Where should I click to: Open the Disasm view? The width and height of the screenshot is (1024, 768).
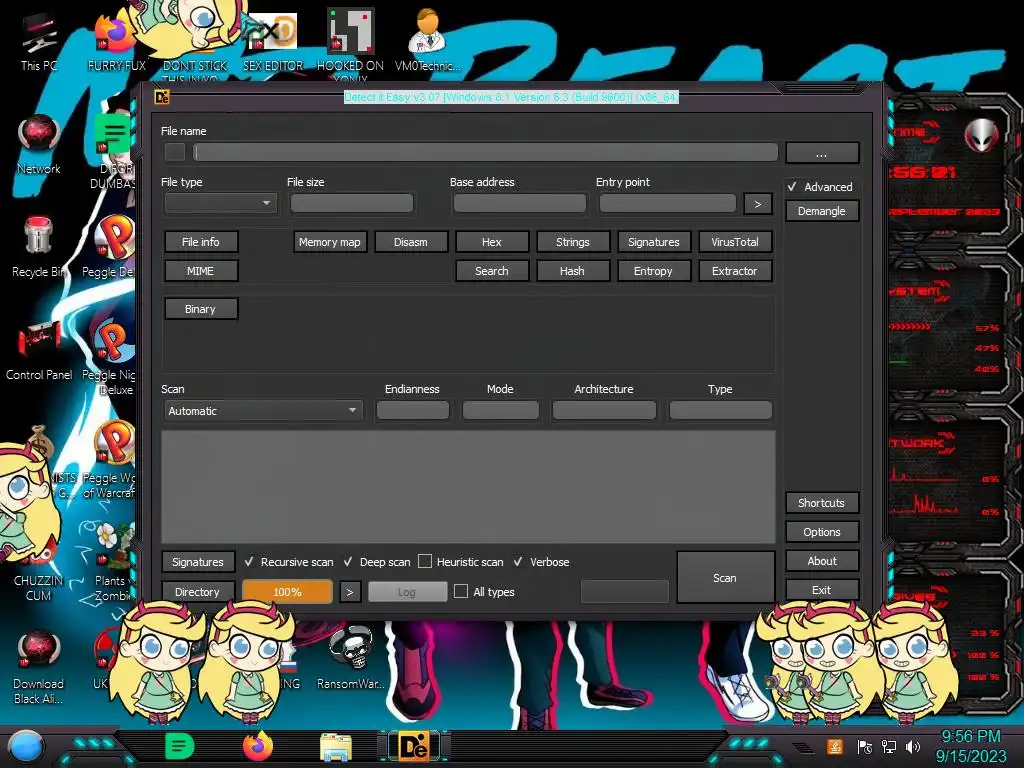click(x=411, y=242)
